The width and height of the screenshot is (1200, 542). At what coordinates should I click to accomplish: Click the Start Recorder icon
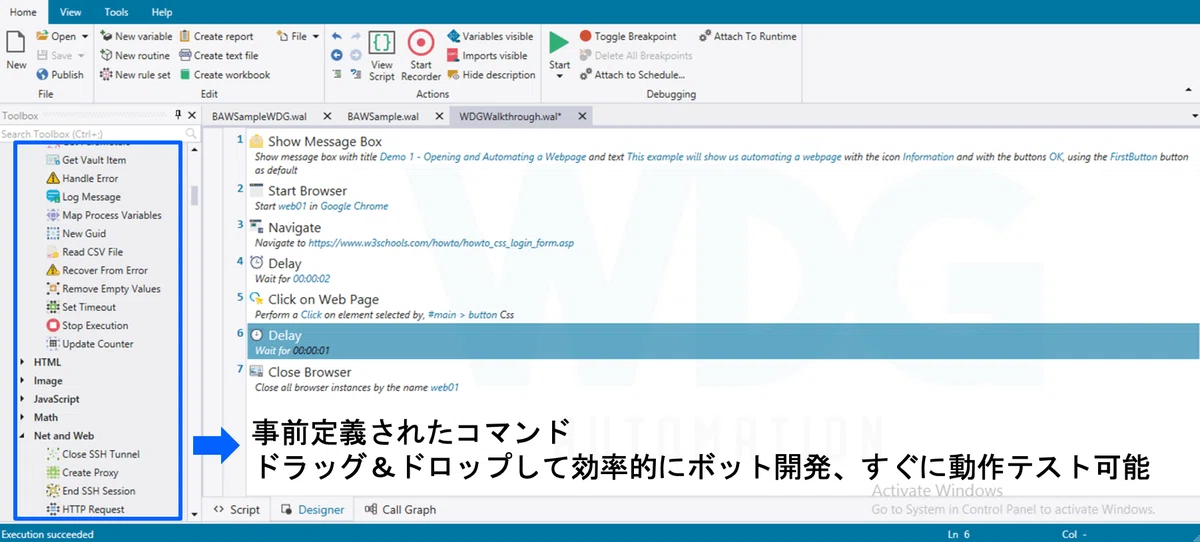[x=421, y=43]
